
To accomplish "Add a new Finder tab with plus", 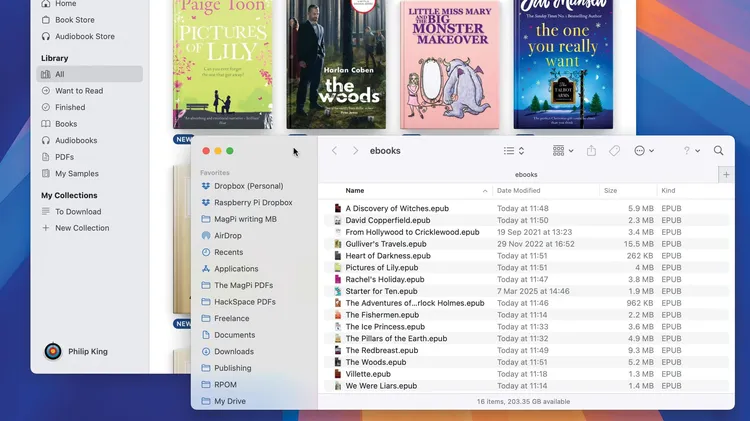I will (x=726, y=175).
